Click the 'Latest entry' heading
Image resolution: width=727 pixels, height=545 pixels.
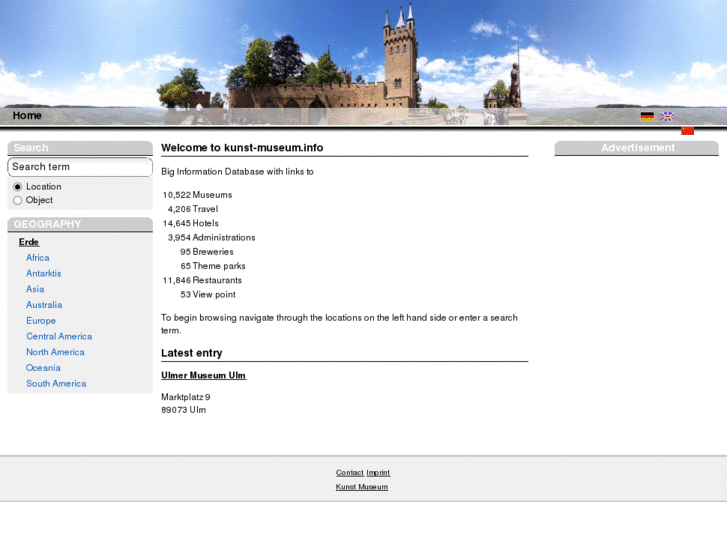(x=191, y=353)
